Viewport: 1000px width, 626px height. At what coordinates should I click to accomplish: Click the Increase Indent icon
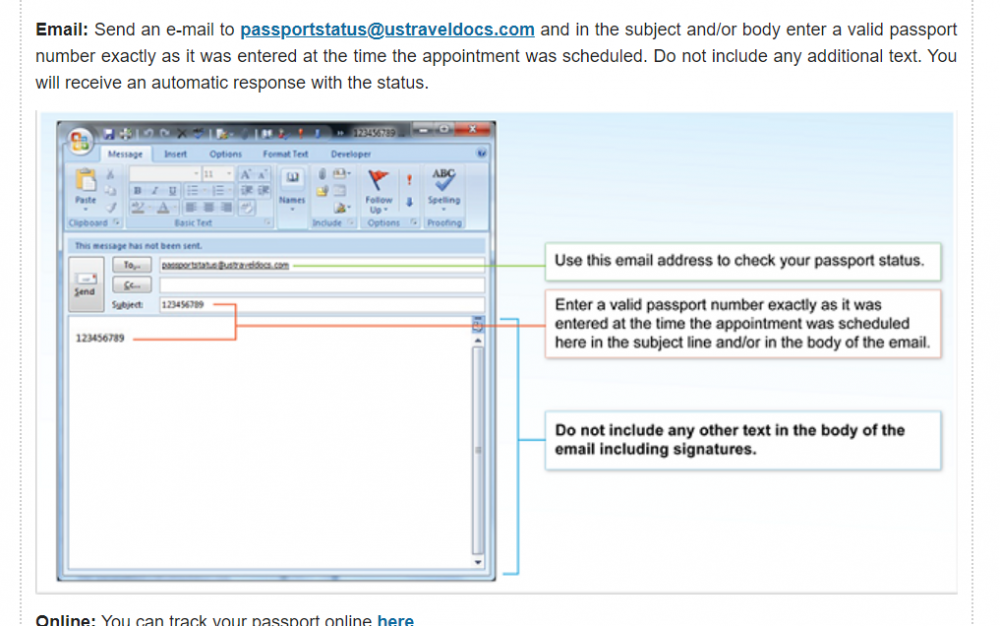(263, 191)
